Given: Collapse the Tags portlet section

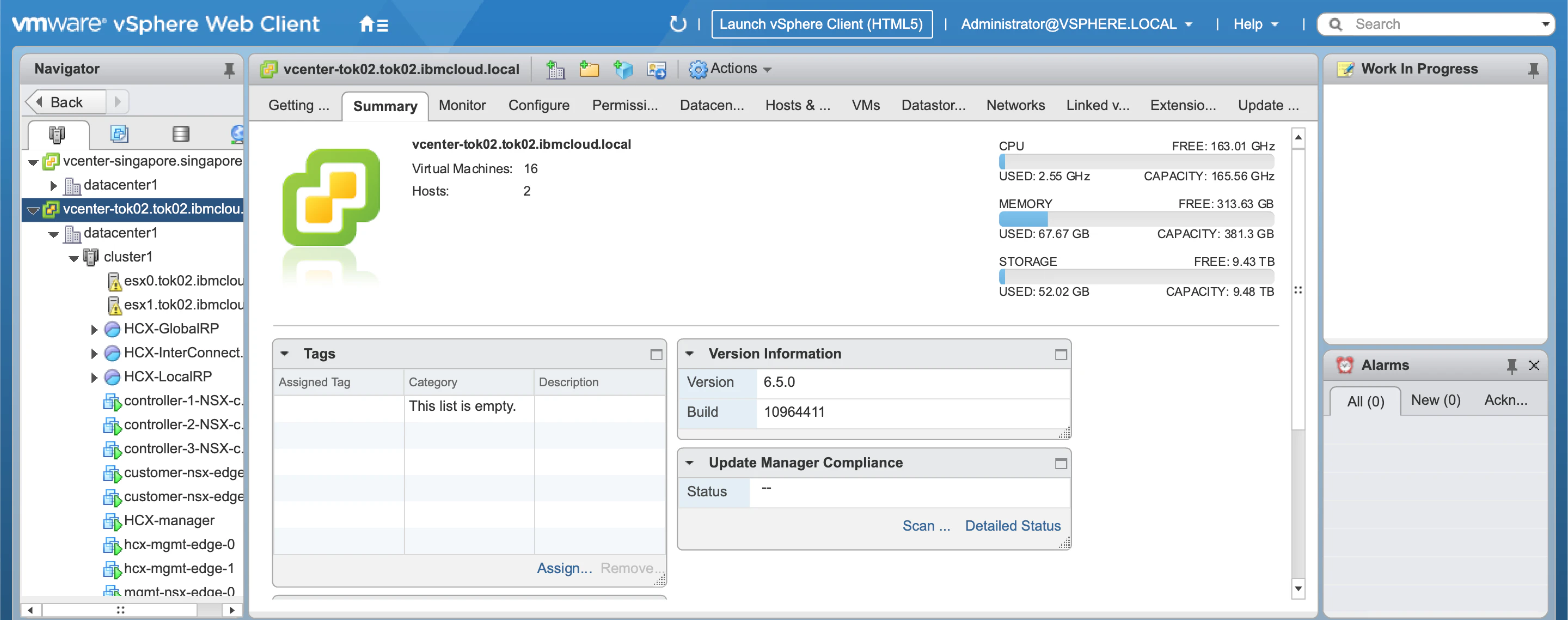Looking at the screenshot, I should click(x=284, y=354).
